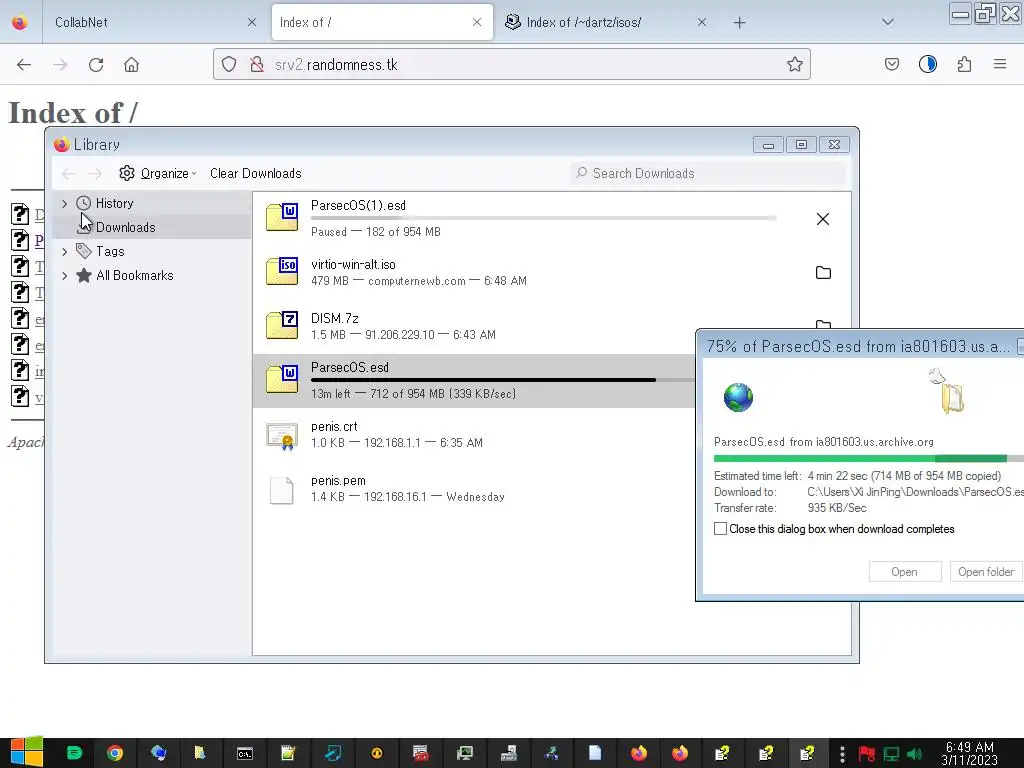The height and width of the screenshot is (768, 1024).
Task: List all tabs dropdown arrow
Action: pos(888,22)
